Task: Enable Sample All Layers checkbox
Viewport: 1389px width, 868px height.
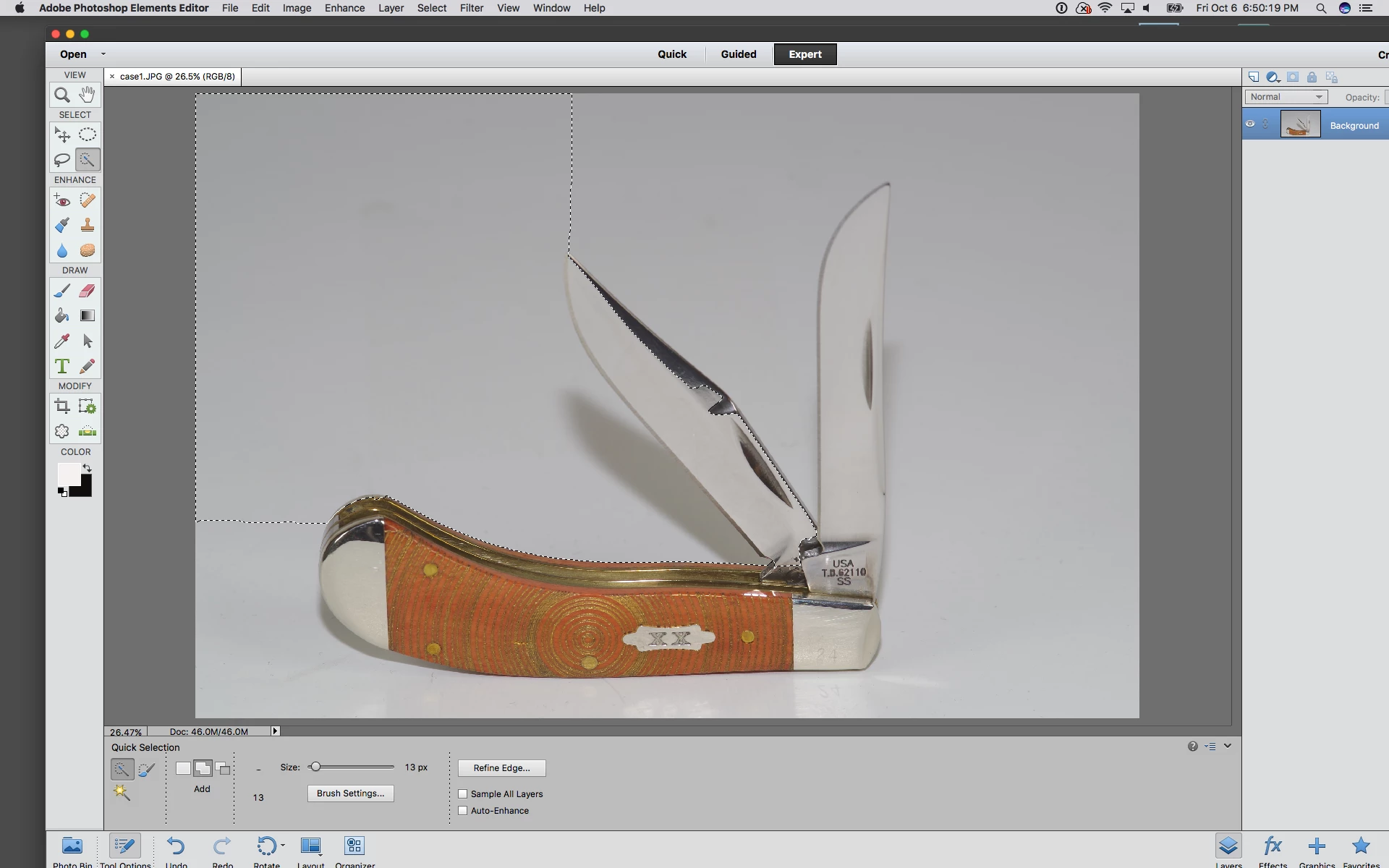Action: point(463,793)
